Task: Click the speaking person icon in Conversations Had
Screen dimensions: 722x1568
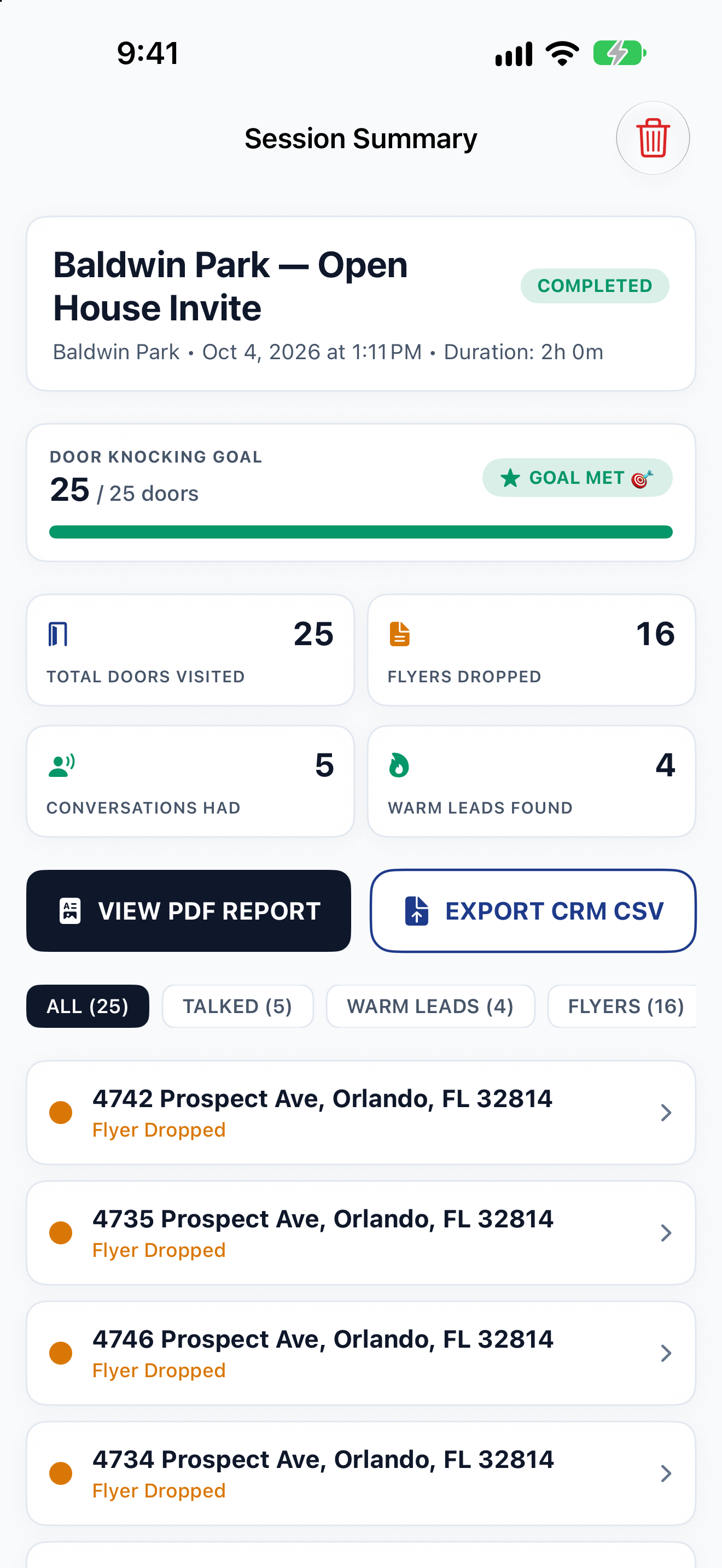Action: [x=61, y=765]
